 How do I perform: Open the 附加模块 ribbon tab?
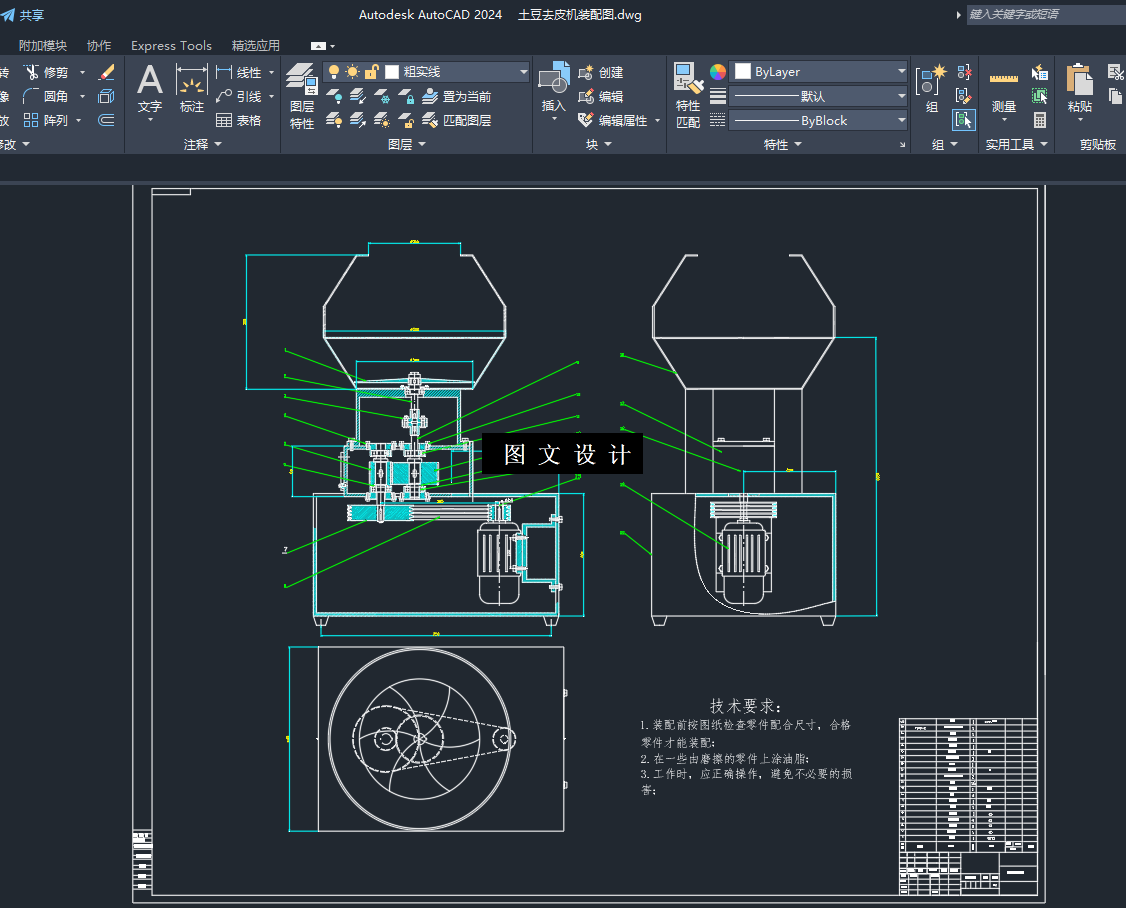tap(42, 45)
